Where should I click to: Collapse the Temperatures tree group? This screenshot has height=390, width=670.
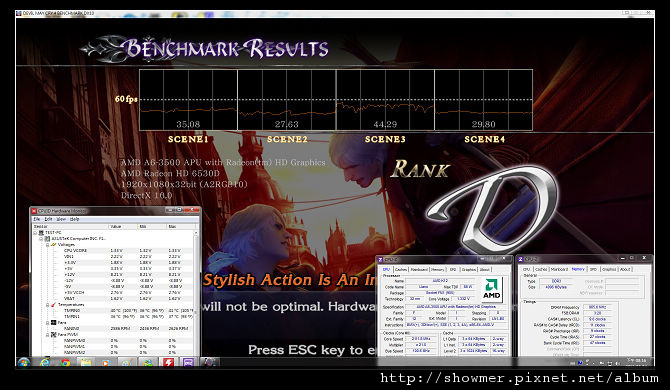tap(48, 305)
